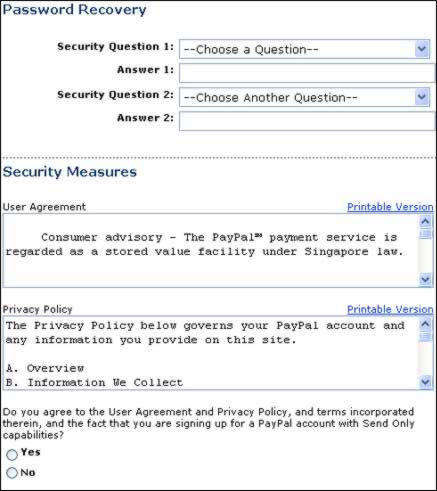Click the arrow on Choose Another Question combo
Viewport: 437px width, 491px height.
(x=422, y=97)
